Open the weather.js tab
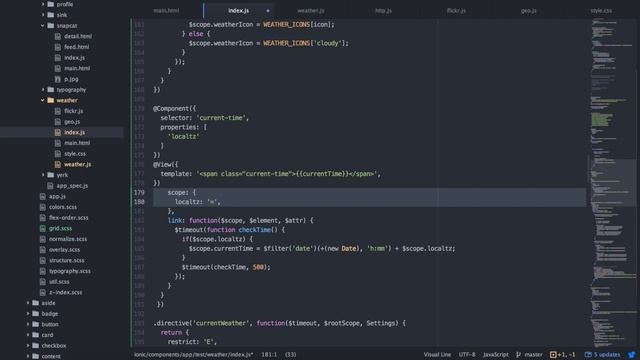Screen dimensions: 640x360 311,11
